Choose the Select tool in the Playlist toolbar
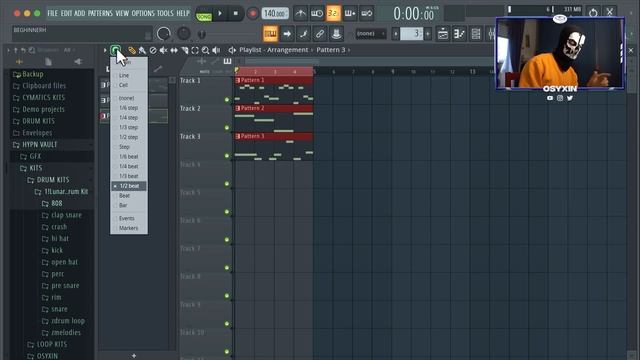 click(x=195, y=50)
